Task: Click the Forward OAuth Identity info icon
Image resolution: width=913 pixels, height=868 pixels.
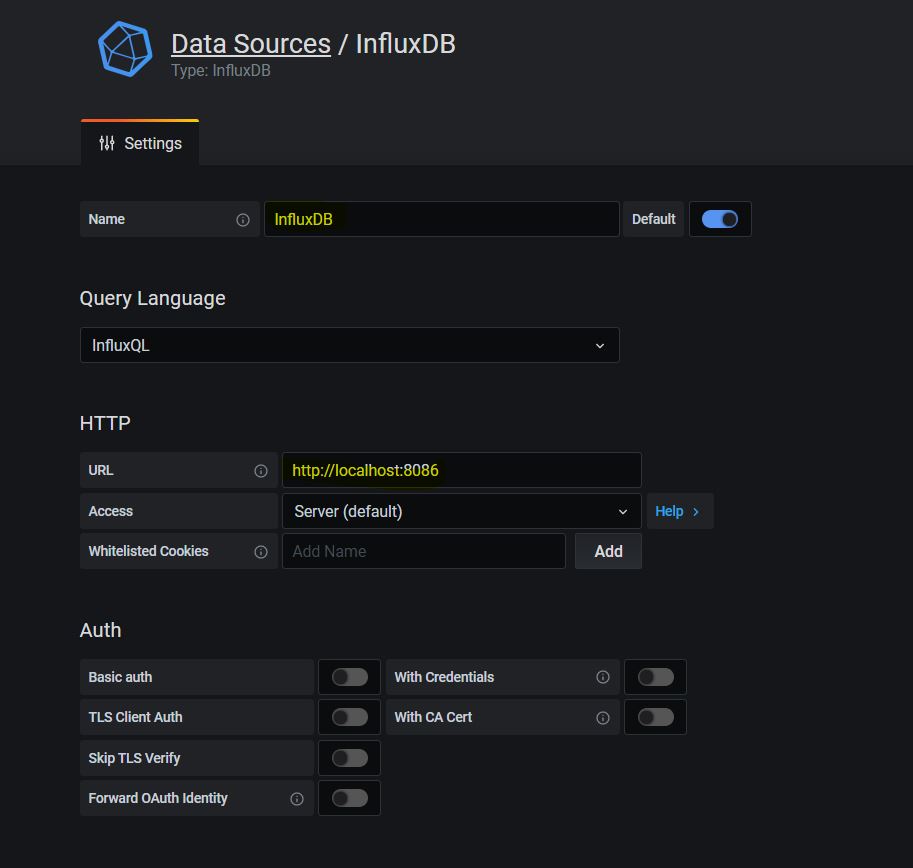Action: click(297, 799)
